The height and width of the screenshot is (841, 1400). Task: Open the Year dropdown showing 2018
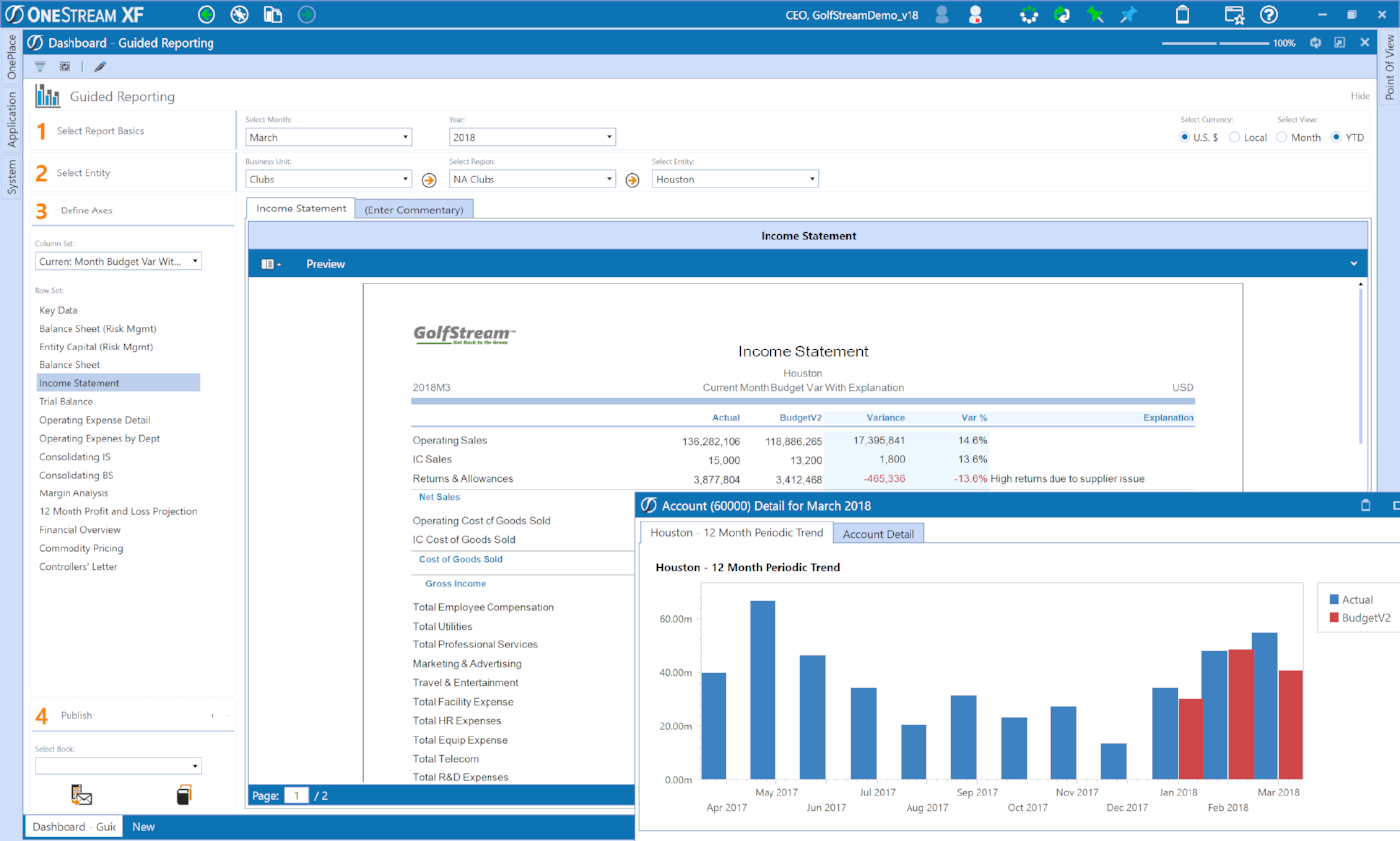532,137
